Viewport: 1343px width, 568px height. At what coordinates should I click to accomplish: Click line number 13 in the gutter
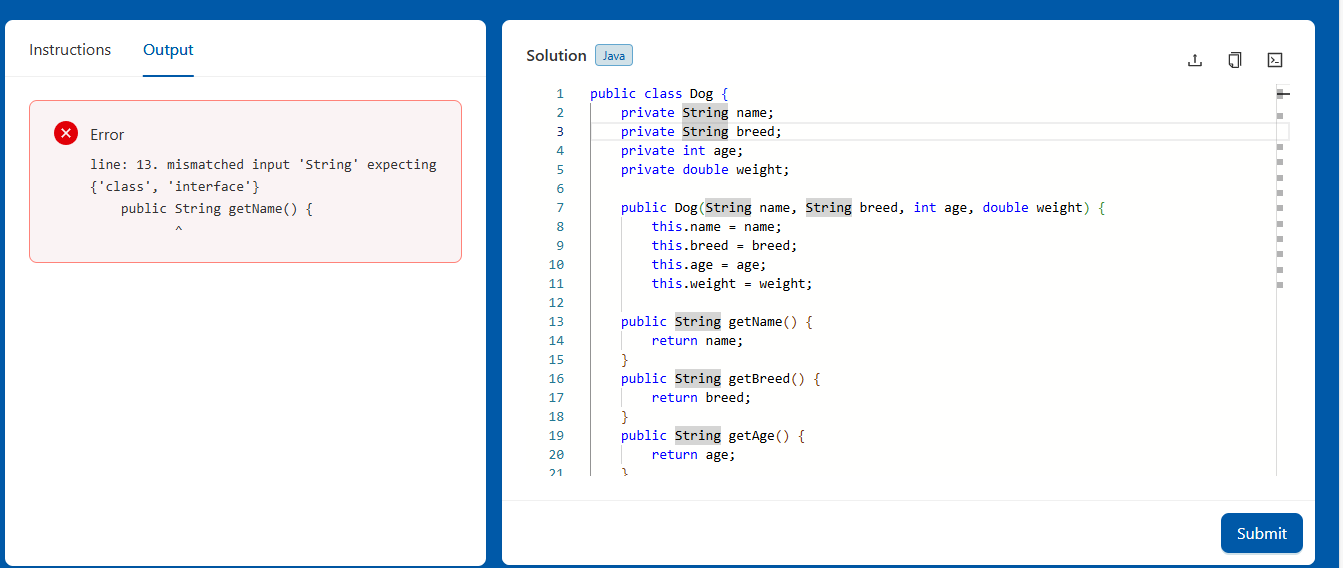(556, 322)
